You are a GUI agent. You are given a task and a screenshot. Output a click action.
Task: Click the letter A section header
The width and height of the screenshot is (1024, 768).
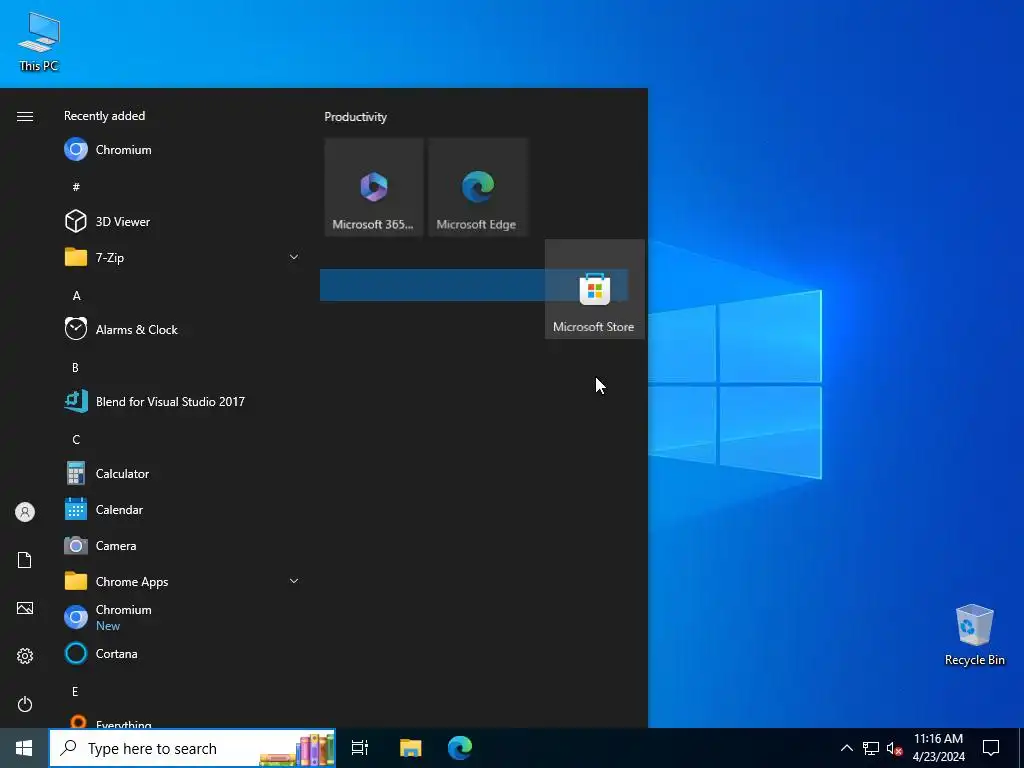[76, 296]
